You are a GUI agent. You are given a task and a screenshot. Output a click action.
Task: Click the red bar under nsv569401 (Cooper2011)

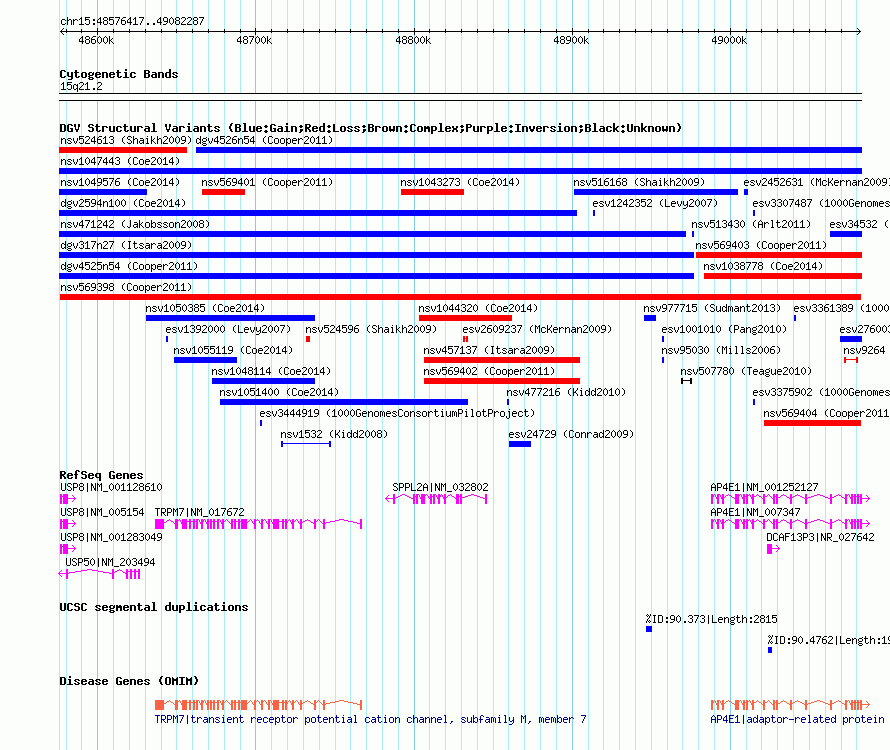click(224, 192)
